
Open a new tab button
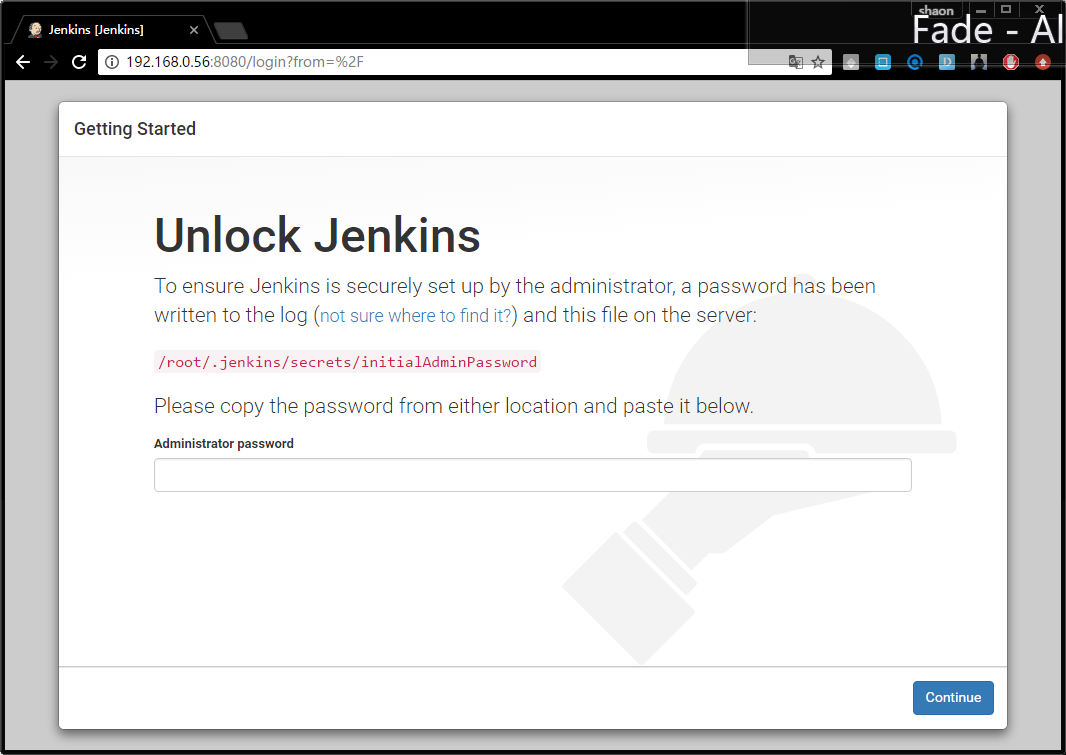tap(230, 31)
